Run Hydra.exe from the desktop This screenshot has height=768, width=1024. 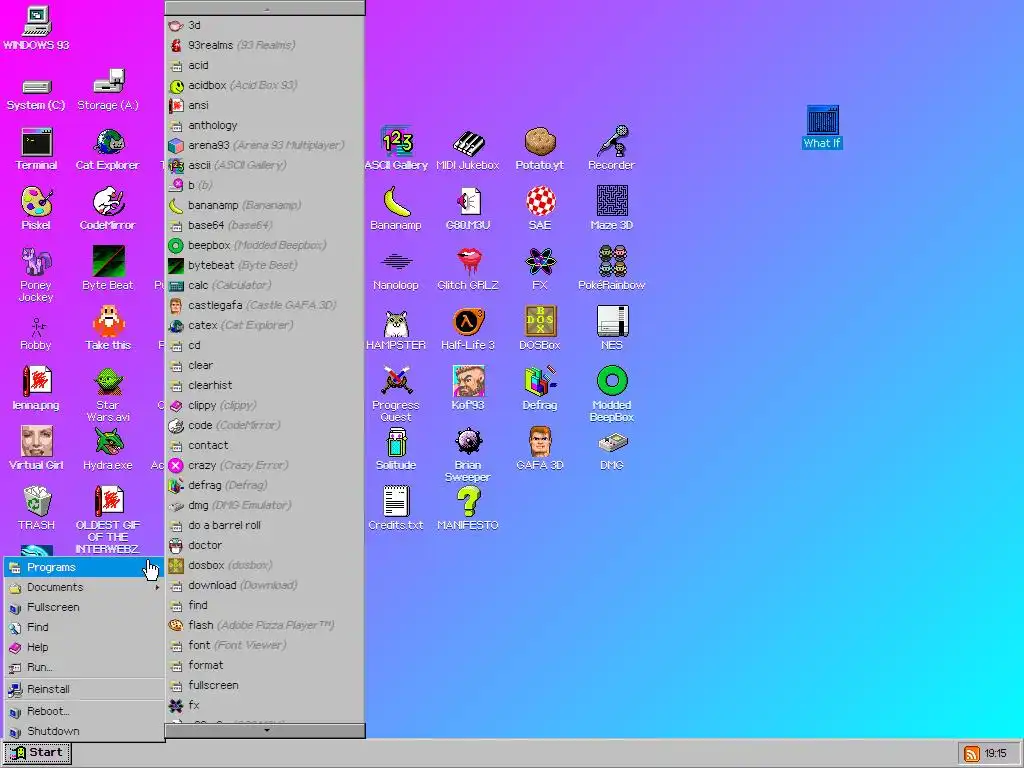pyautogui.click(x=108, y=449)
